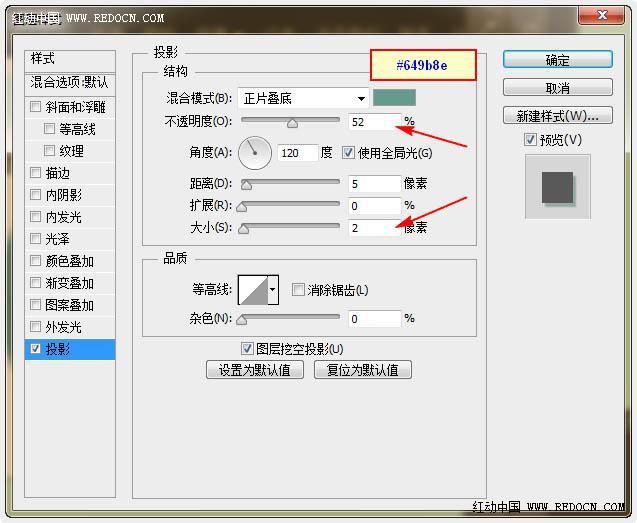Image resolution: width=637 pixels, height=523 pixels.
Task: Close the layer style dialog
Action: (602, 16)
